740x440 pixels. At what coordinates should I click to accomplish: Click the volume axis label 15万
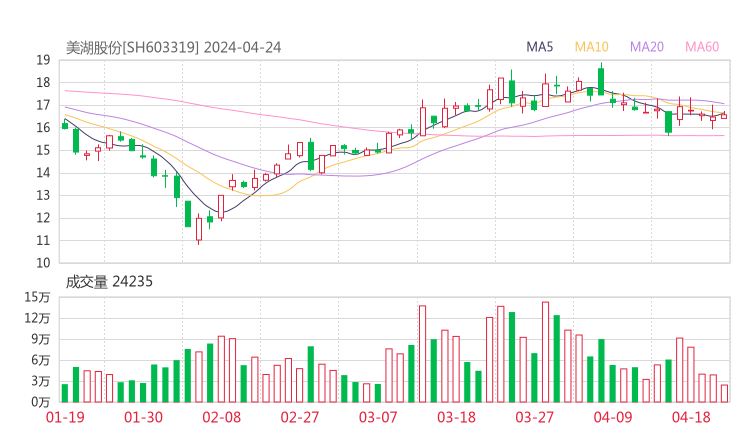tap(37, 297)
